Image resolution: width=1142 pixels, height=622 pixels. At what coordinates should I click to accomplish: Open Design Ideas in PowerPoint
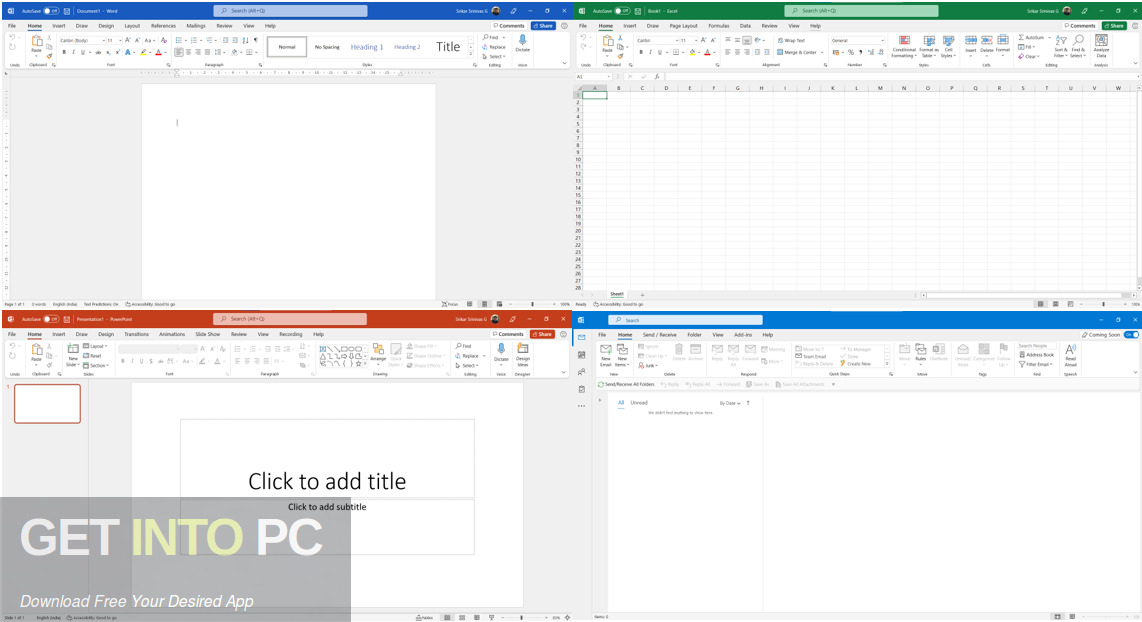[523, 355]
